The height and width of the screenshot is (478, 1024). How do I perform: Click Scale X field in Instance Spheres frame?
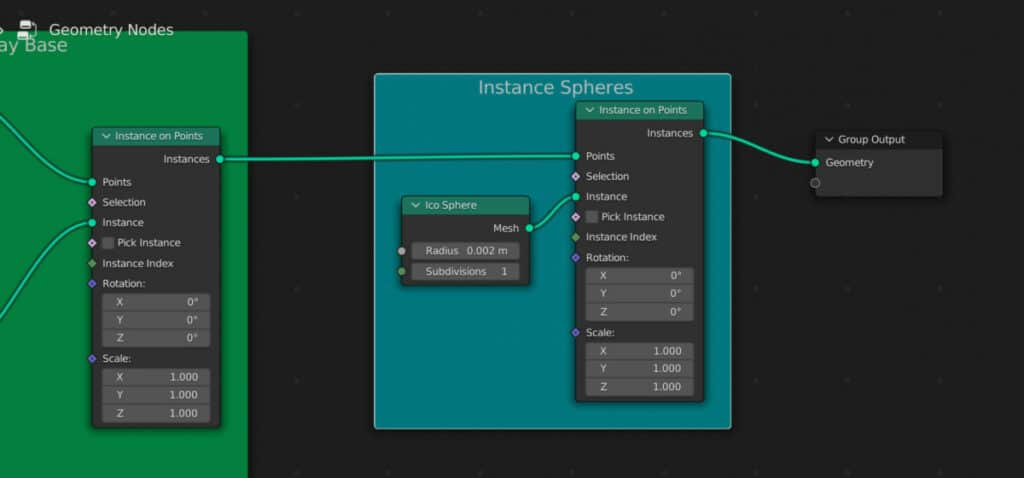[639, 351]
